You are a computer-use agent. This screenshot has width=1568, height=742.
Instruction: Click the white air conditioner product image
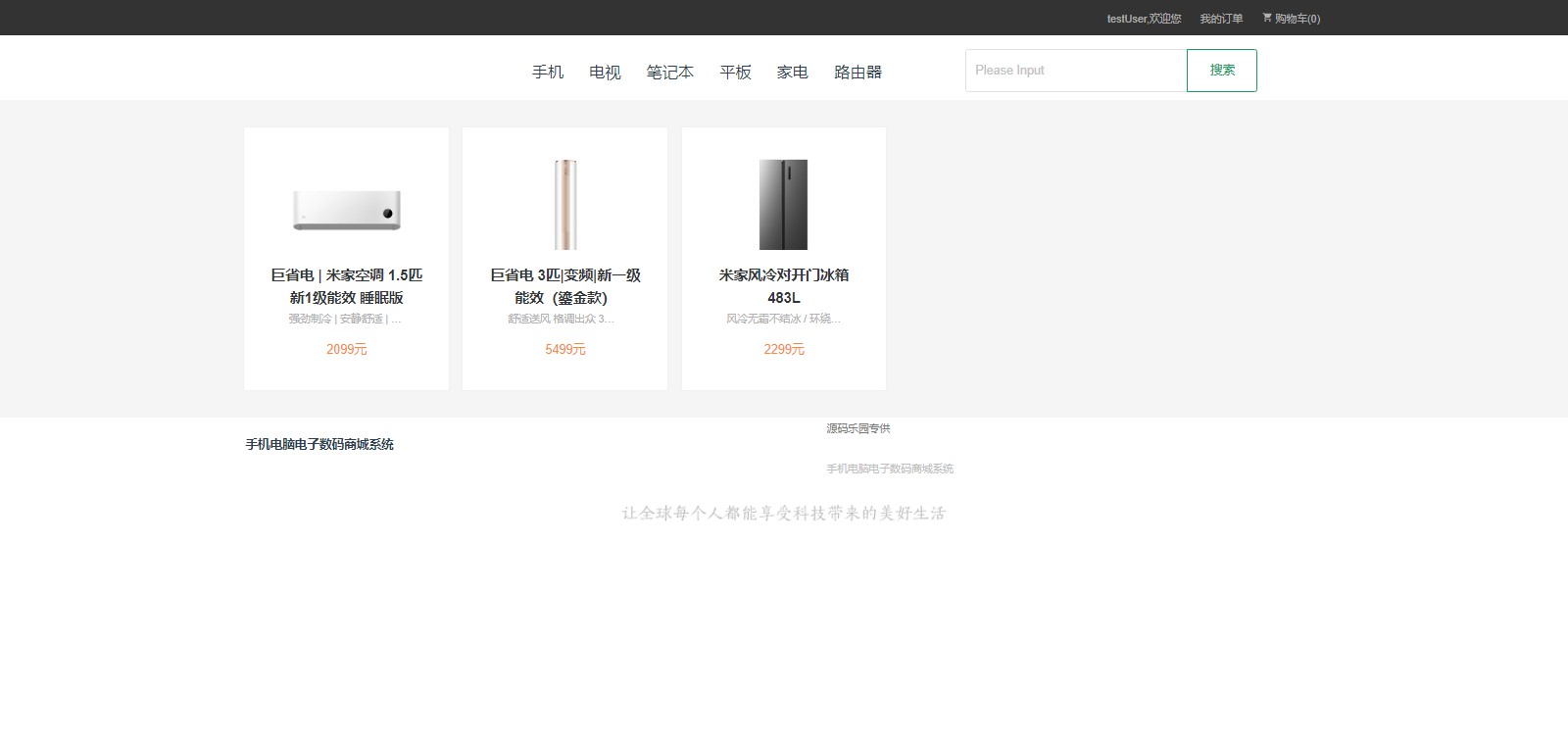pyautogui.click(x=347, y=210)
